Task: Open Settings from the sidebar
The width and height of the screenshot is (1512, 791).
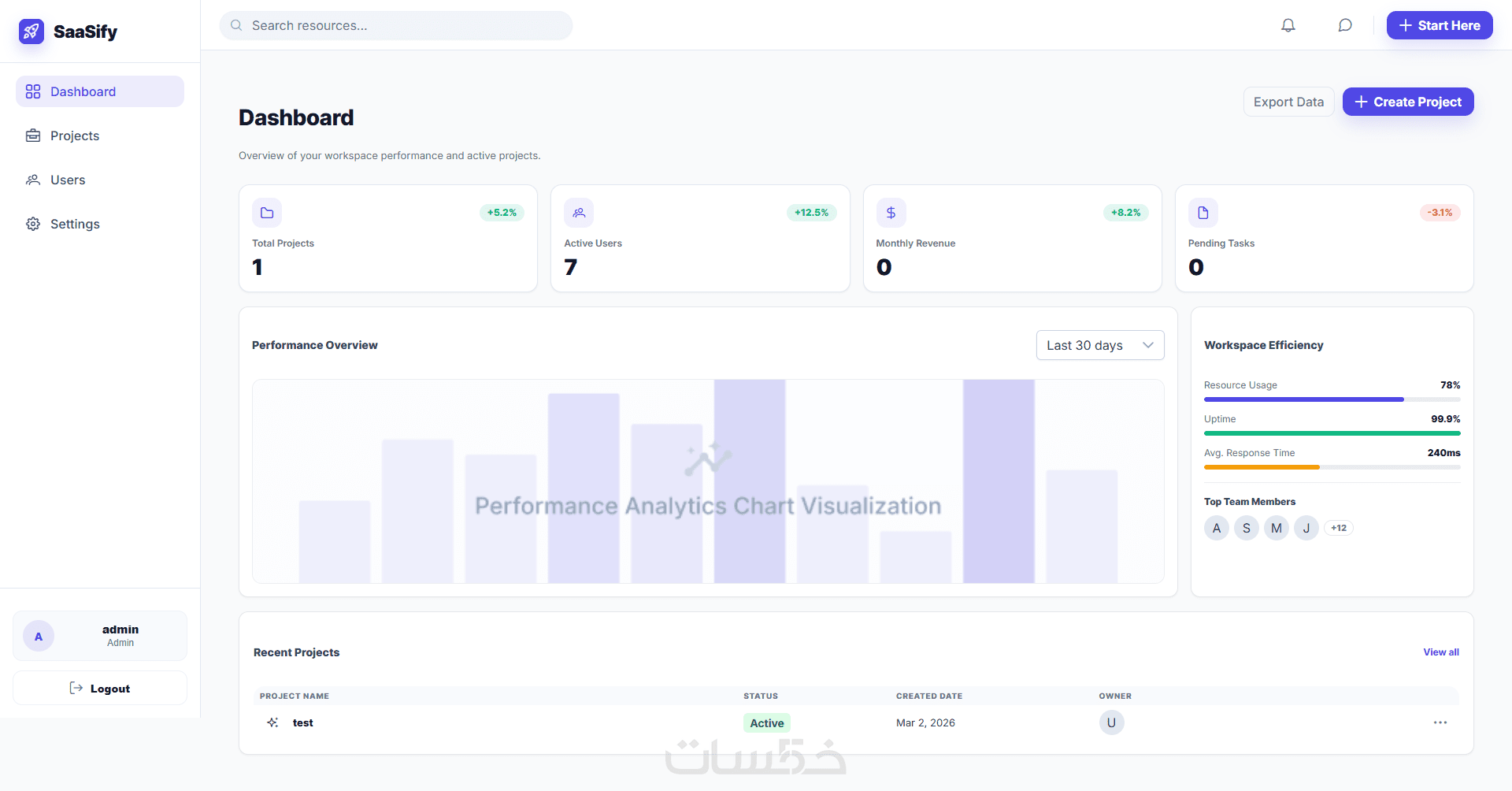Action: pos(100,224)
